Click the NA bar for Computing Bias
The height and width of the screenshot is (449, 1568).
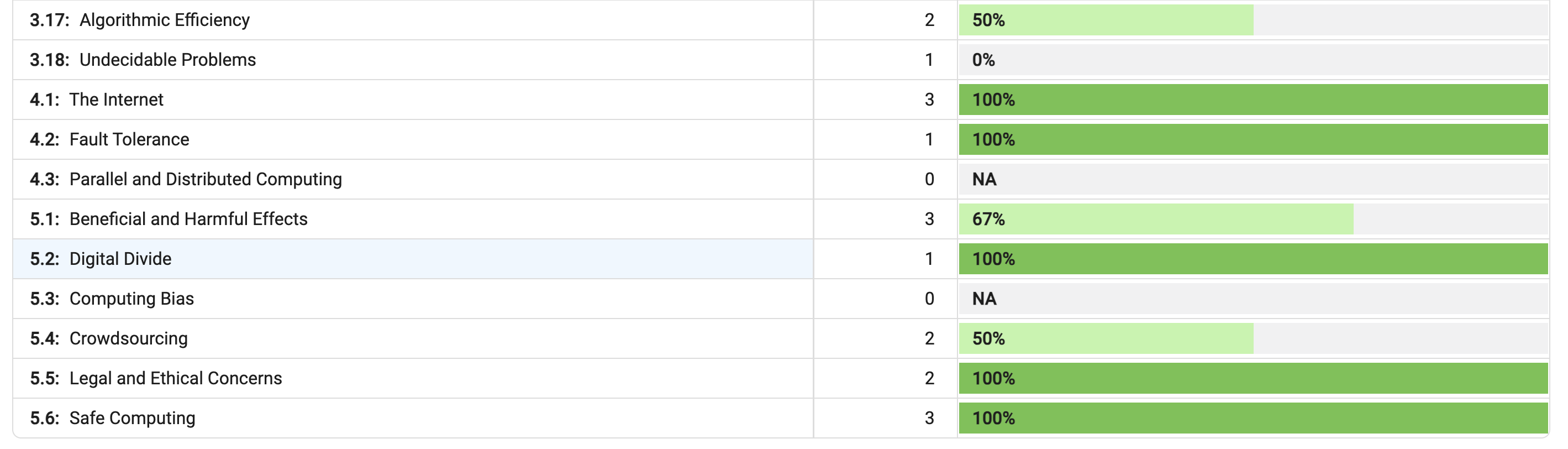(1253, 299)
